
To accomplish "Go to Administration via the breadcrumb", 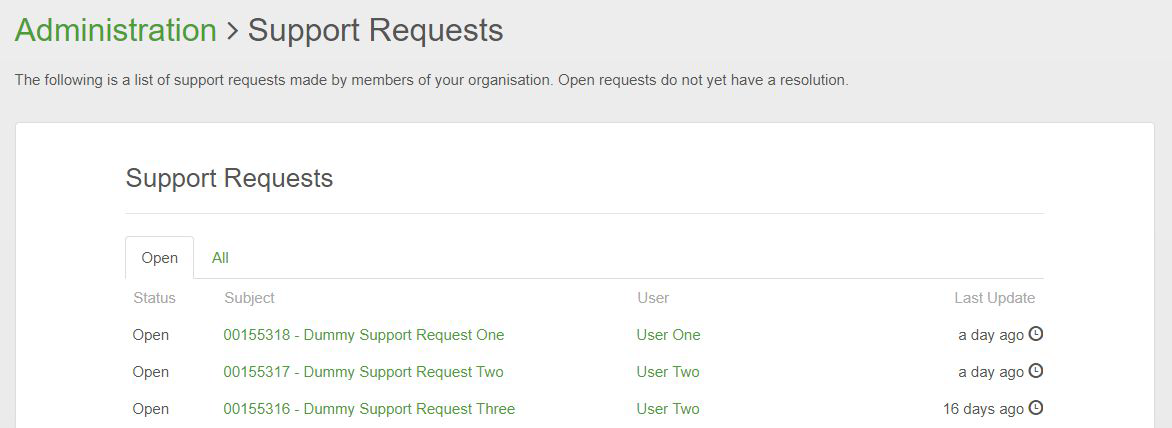I will coord(116,31).
